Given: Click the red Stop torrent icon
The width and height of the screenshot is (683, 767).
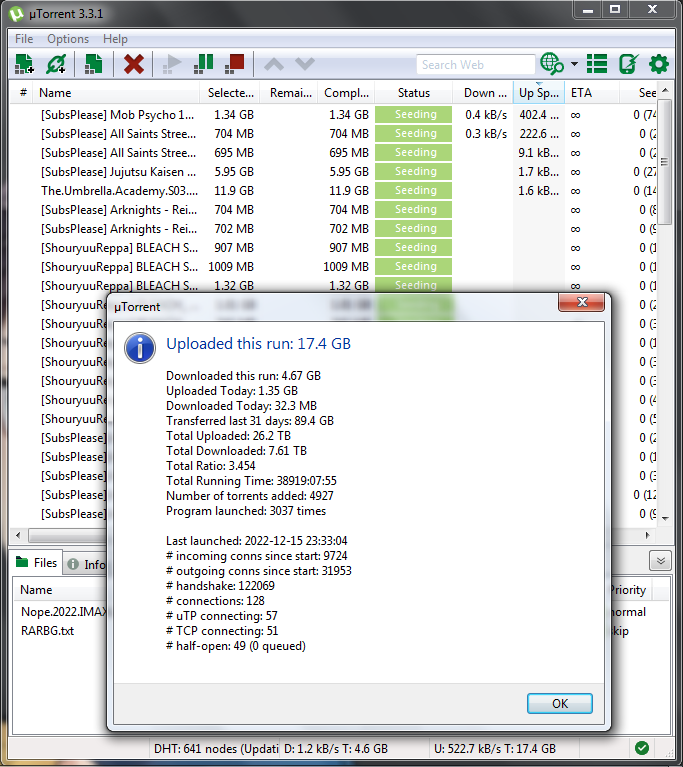Looking at the screenshot, I should click(x=234, y=64).
